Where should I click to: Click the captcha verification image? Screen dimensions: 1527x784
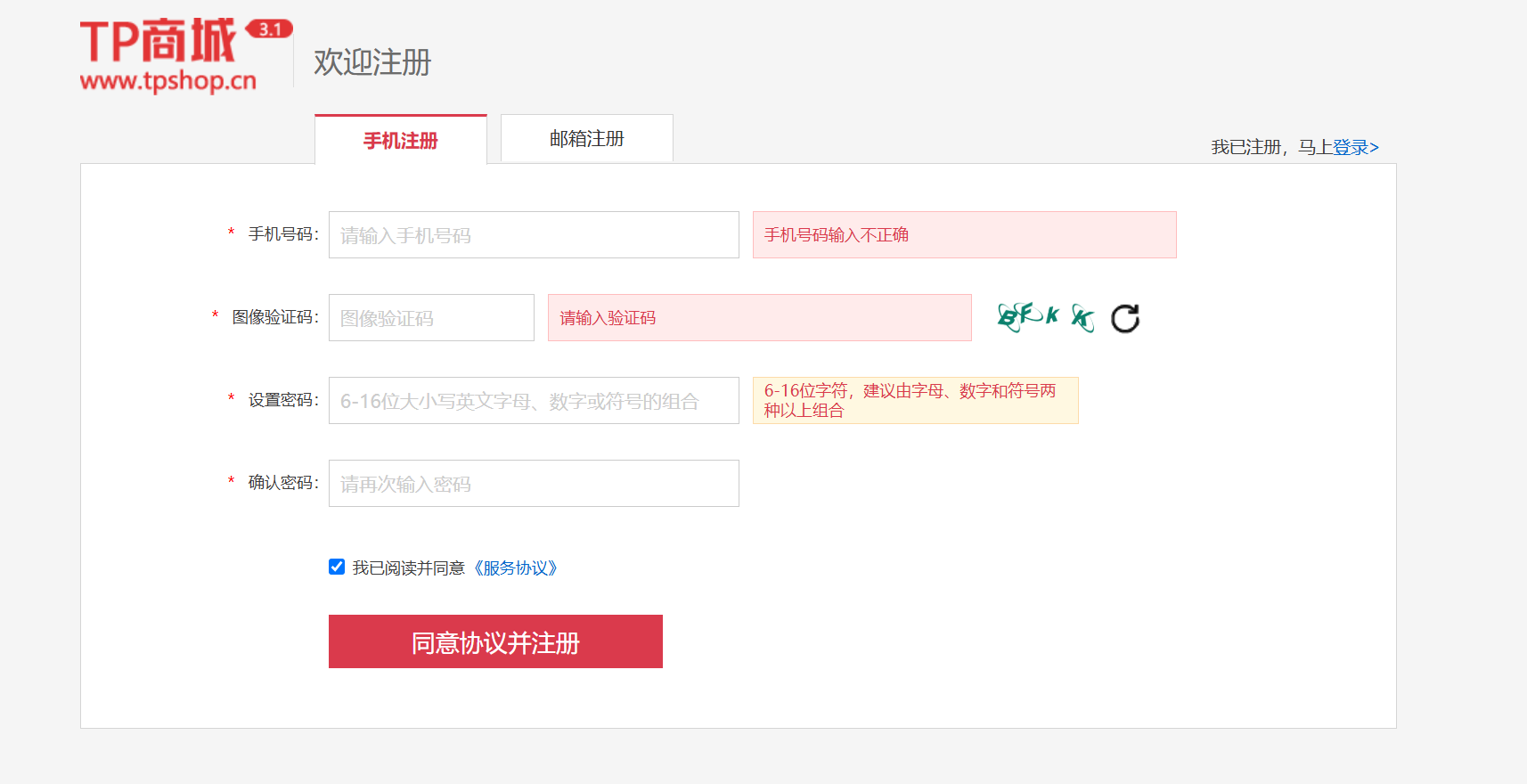pyautogui.click(x=1046, y=317)
